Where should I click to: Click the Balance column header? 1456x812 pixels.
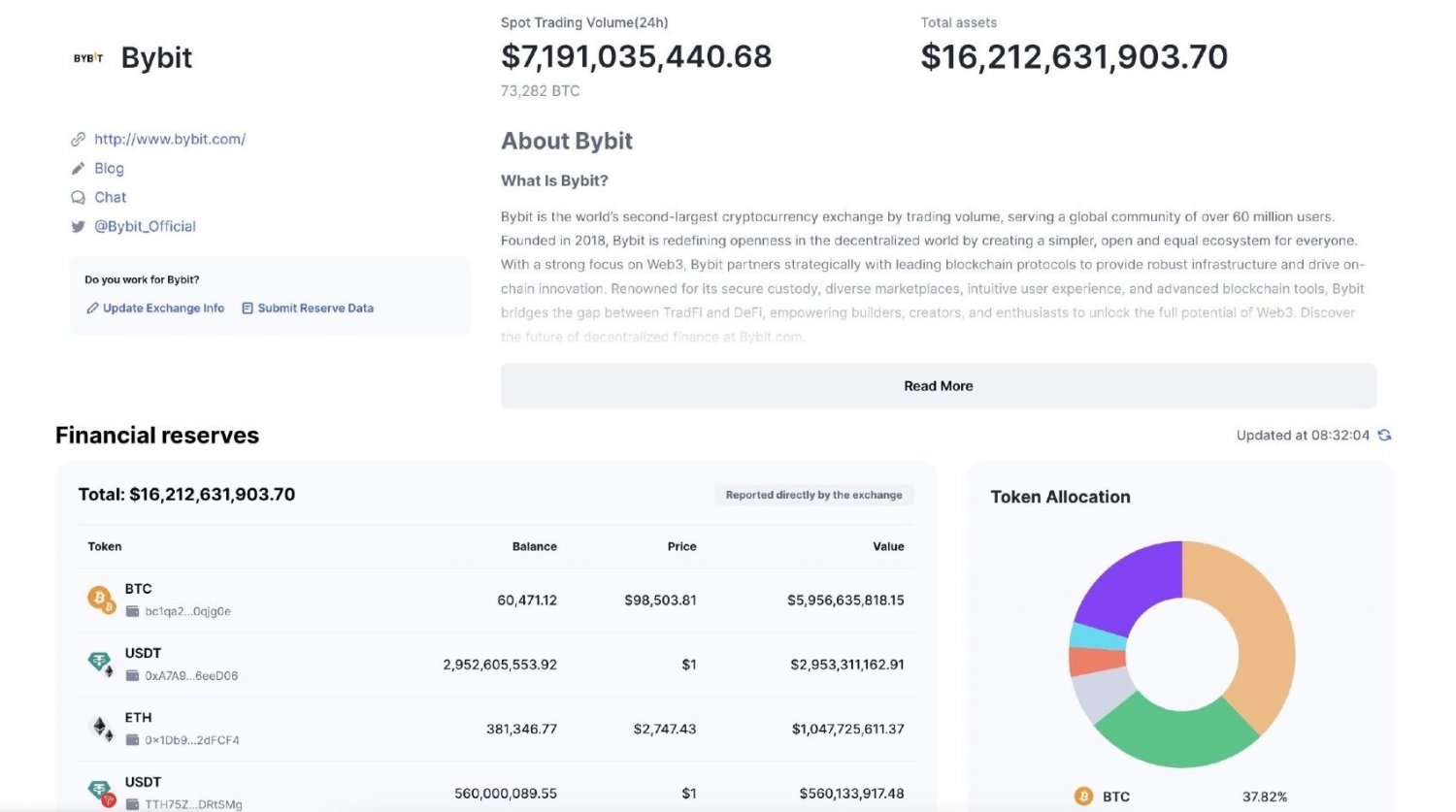point(534,547)
